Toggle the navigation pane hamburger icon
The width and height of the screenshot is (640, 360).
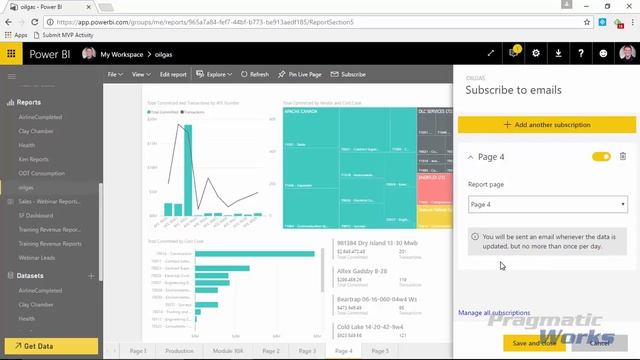click(x=12, y=76)
